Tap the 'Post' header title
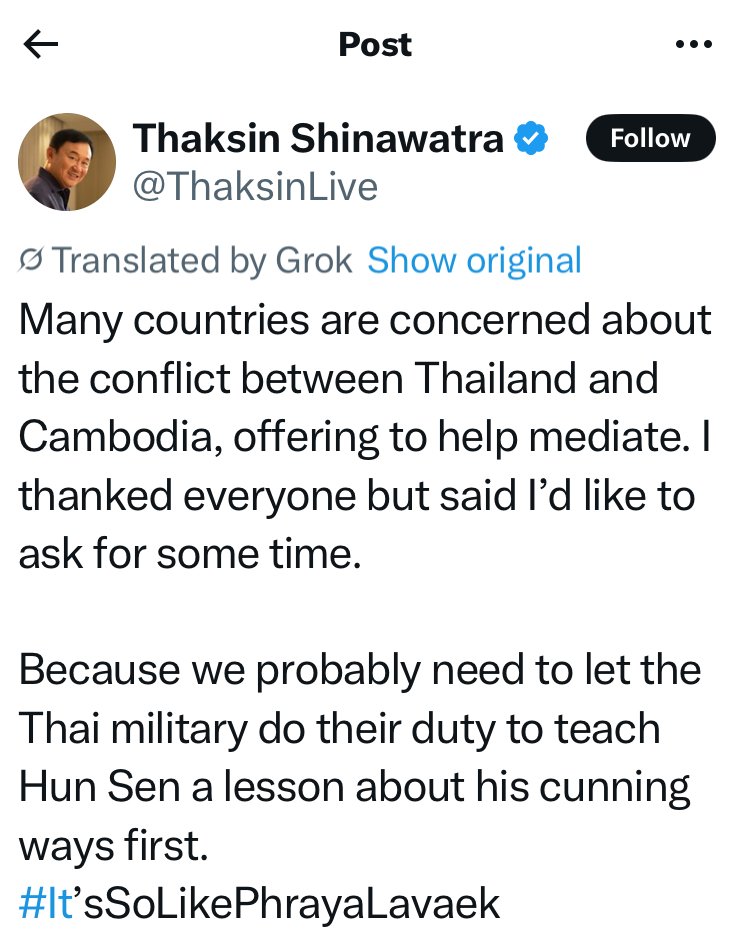750x950 pixels. (x=375, y=44)
